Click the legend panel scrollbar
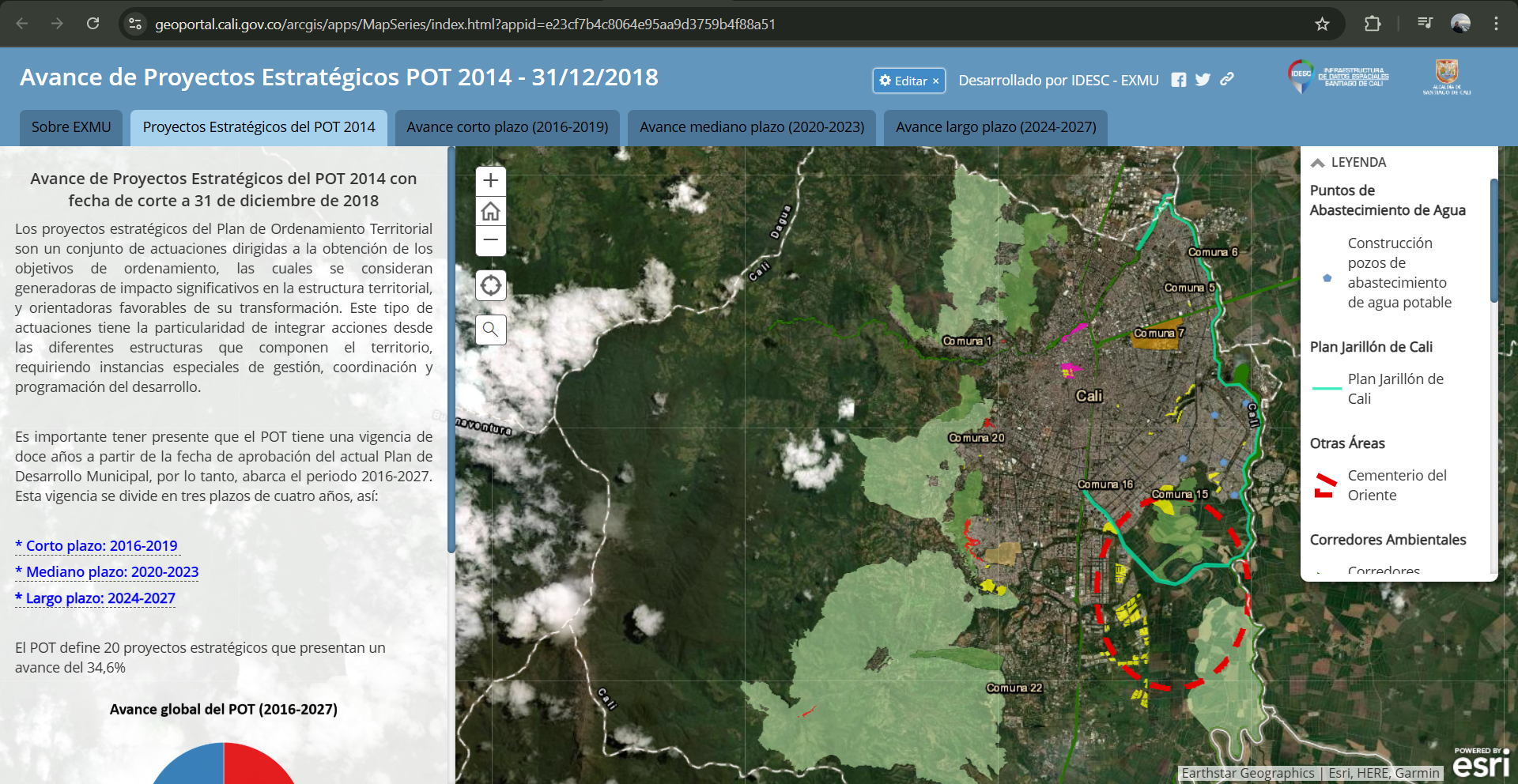The width and height of the screenshot is (1518, 784). point(1493,241)
